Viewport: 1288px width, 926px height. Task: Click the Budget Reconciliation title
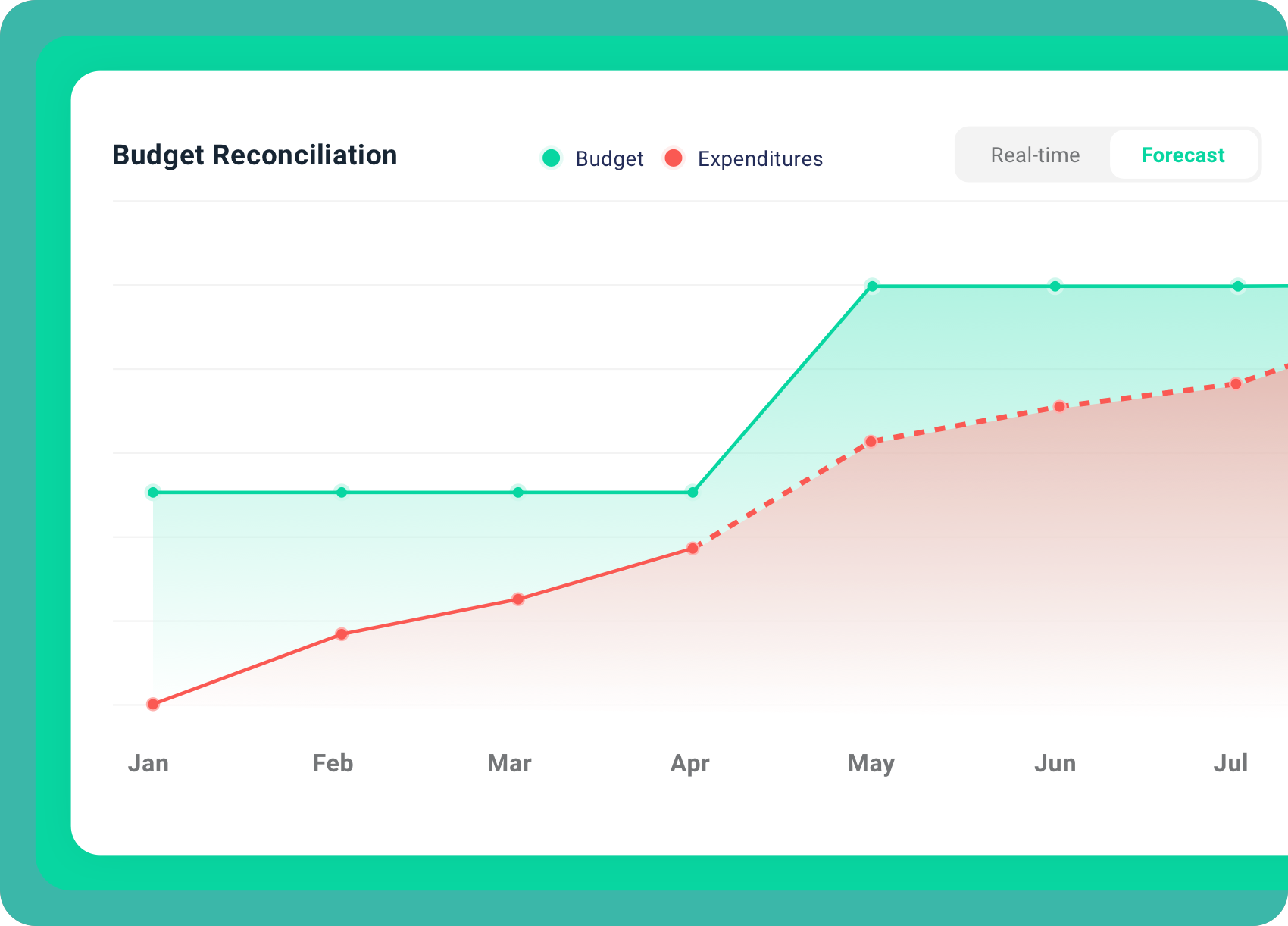pyautogui.click(x=255, y=155)
